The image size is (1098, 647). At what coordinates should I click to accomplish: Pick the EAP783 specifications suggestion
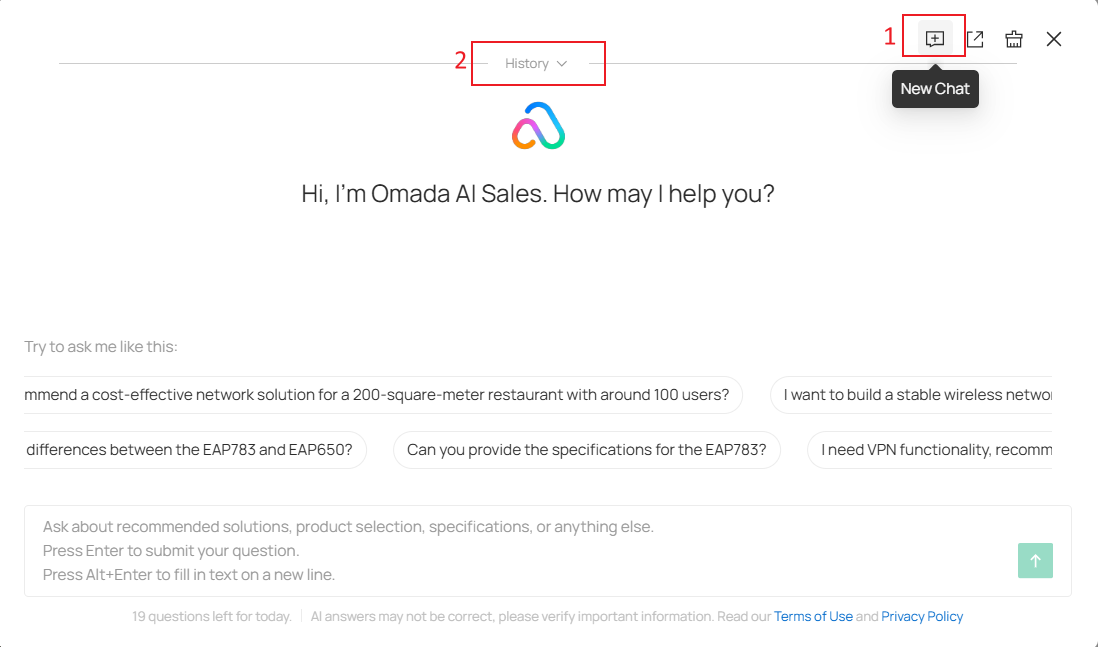[586, 450]
